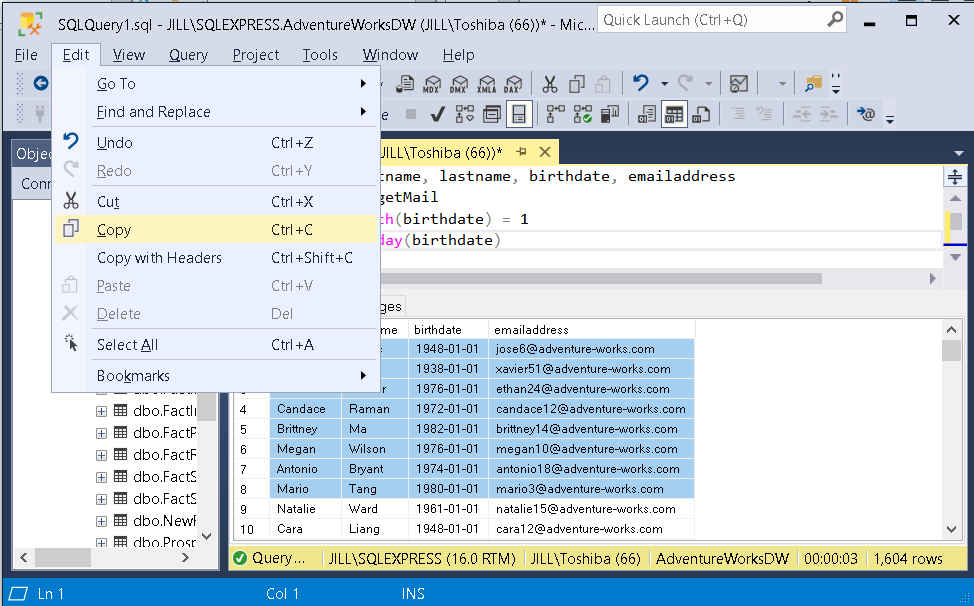Toggle Include Actual Execution Plan button
The height and width of the screenshot is (606, 974).
(x=555, y=114)
